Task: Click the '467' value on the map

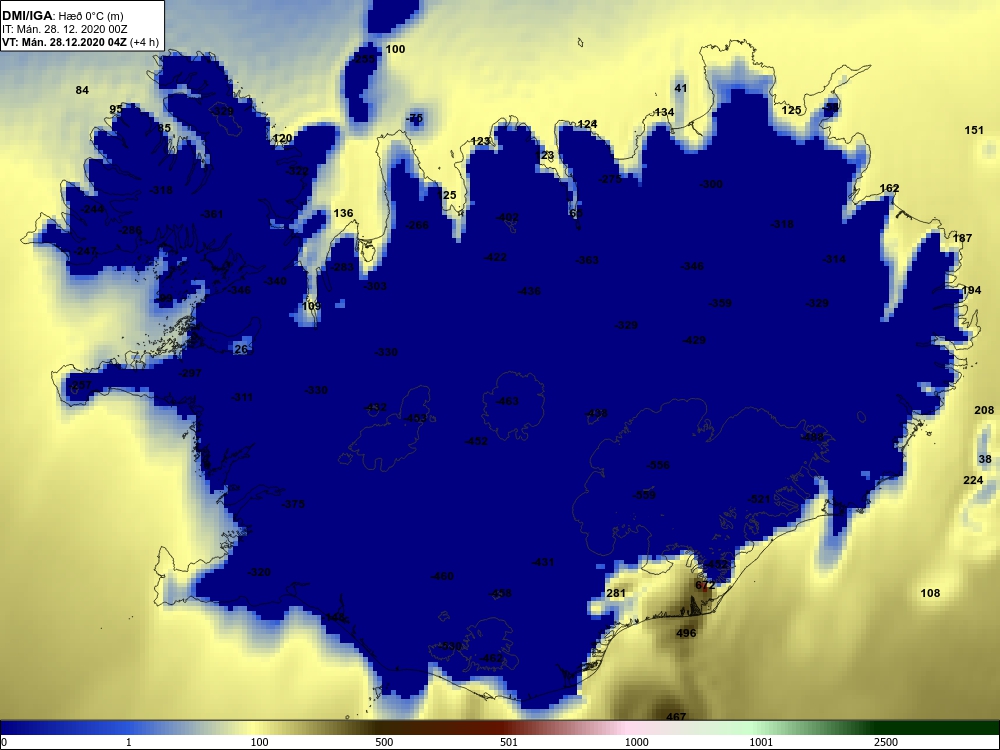Action: [675, 717]
